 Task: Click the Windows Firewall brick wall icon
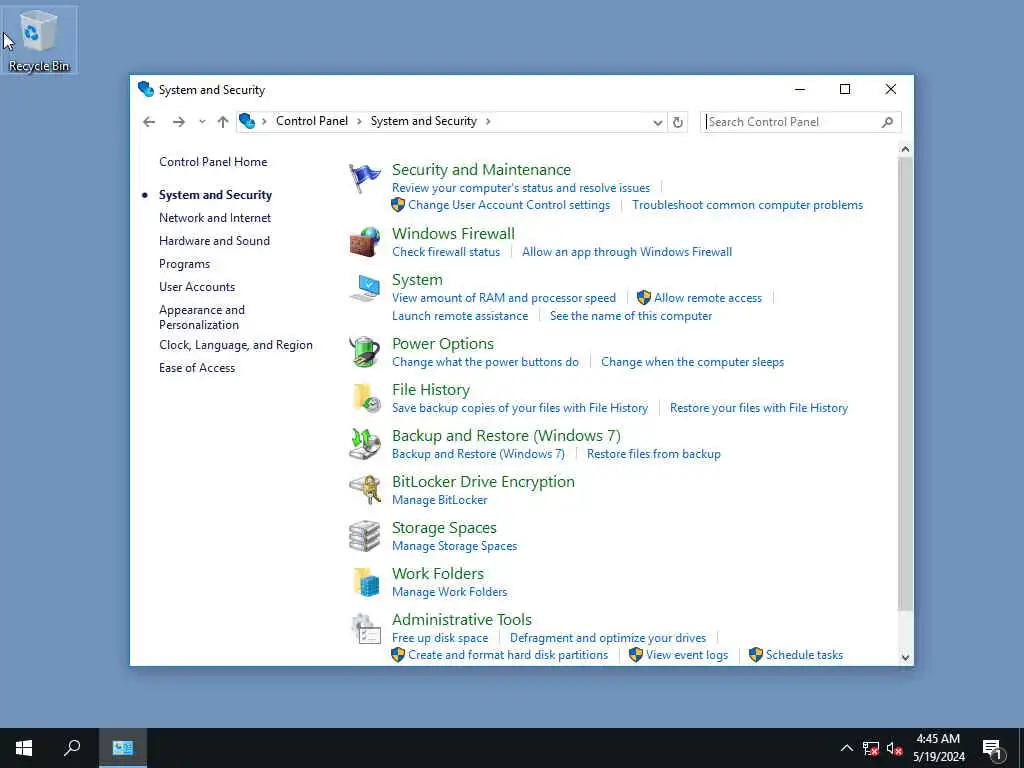coord(364,242)
